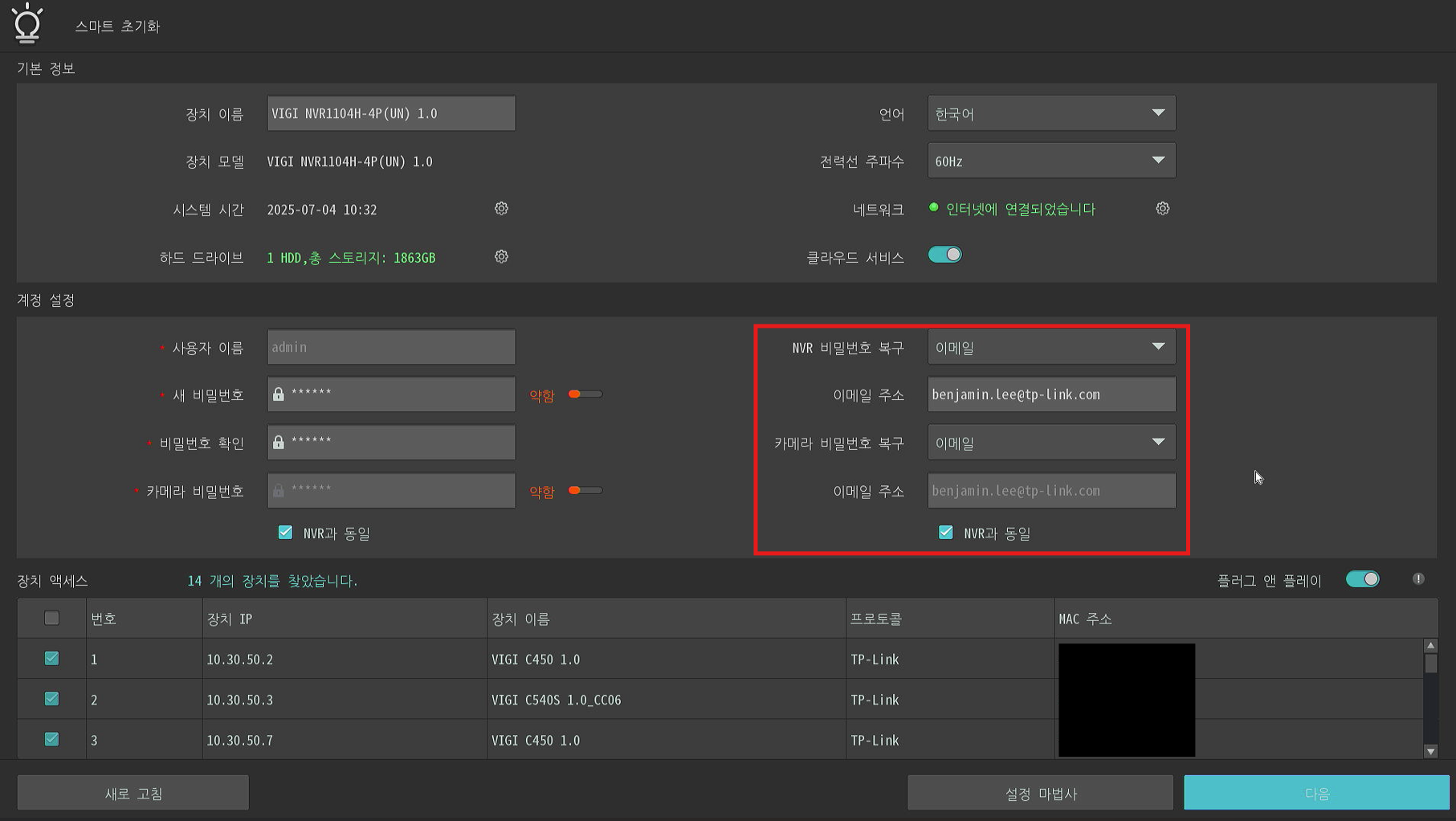The height and width of the screenshot is (821, 1456).
Task: Uncheck recovery email same as NVR
Action: pos(945,532)
